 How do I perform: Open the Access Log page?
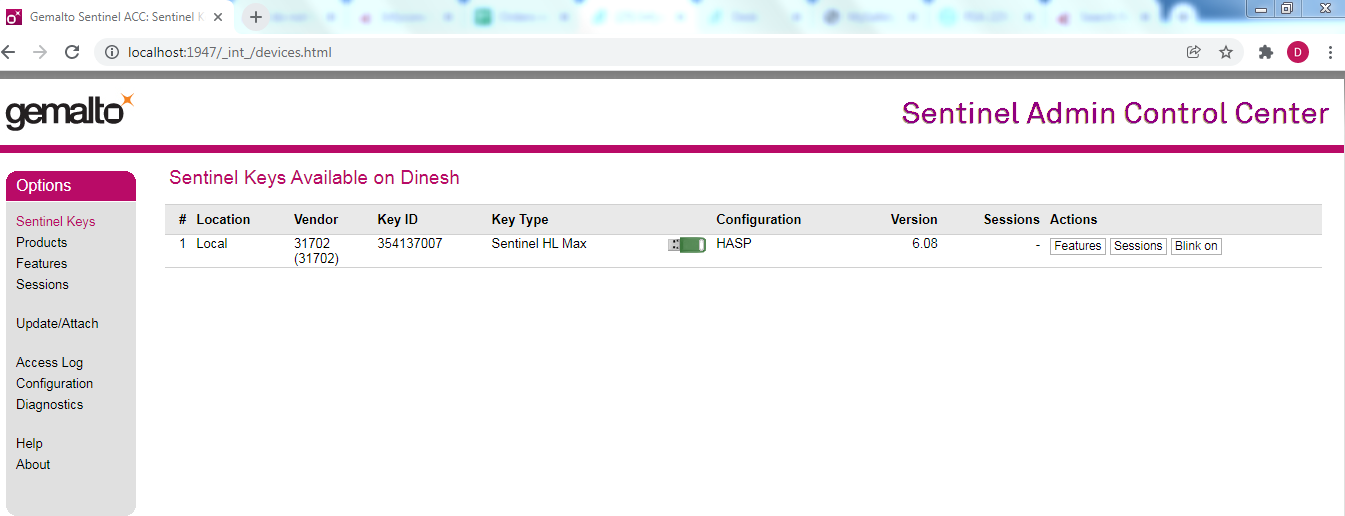49,362
